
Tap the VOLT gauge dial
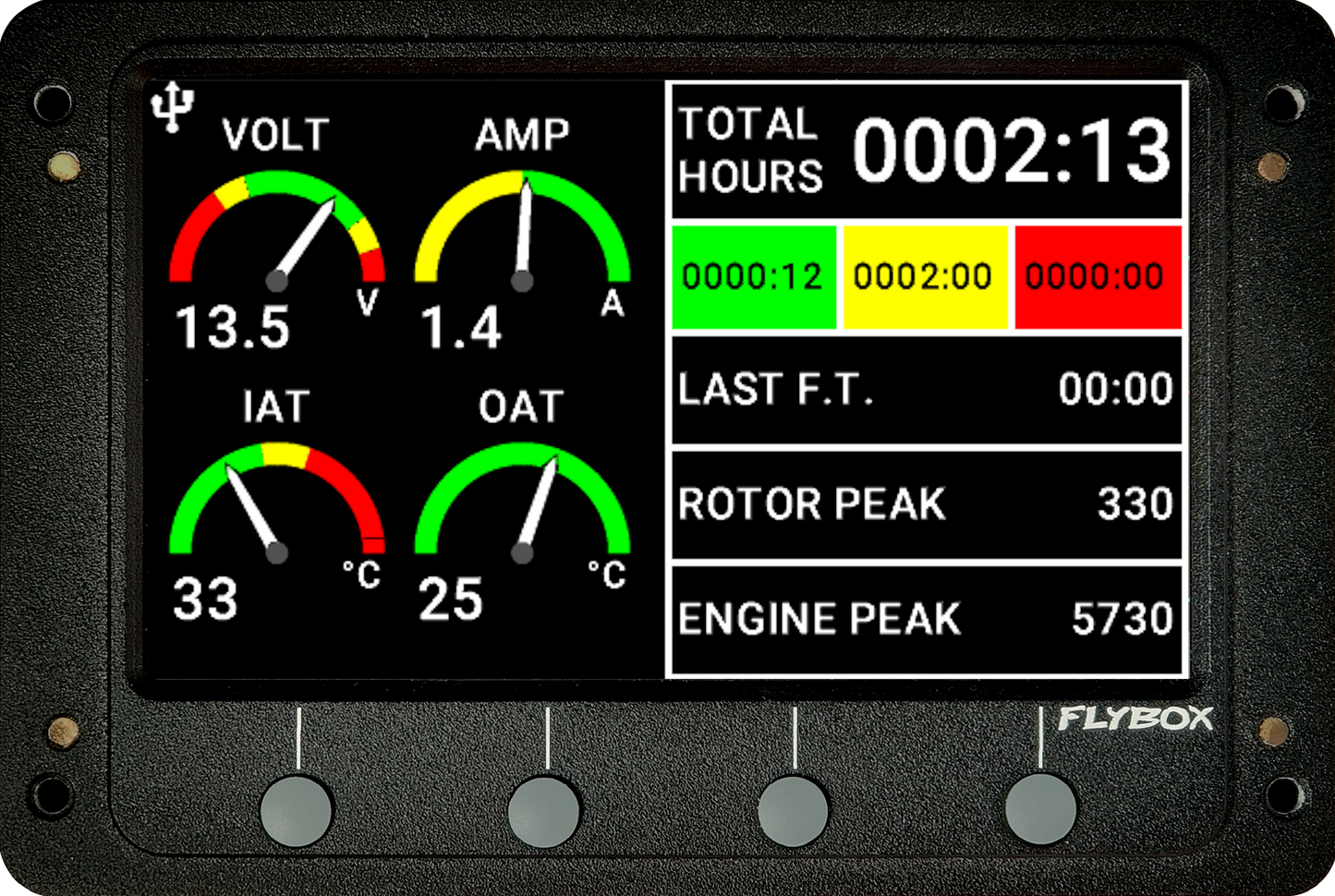pyautogui.click(x=276, y=234)
